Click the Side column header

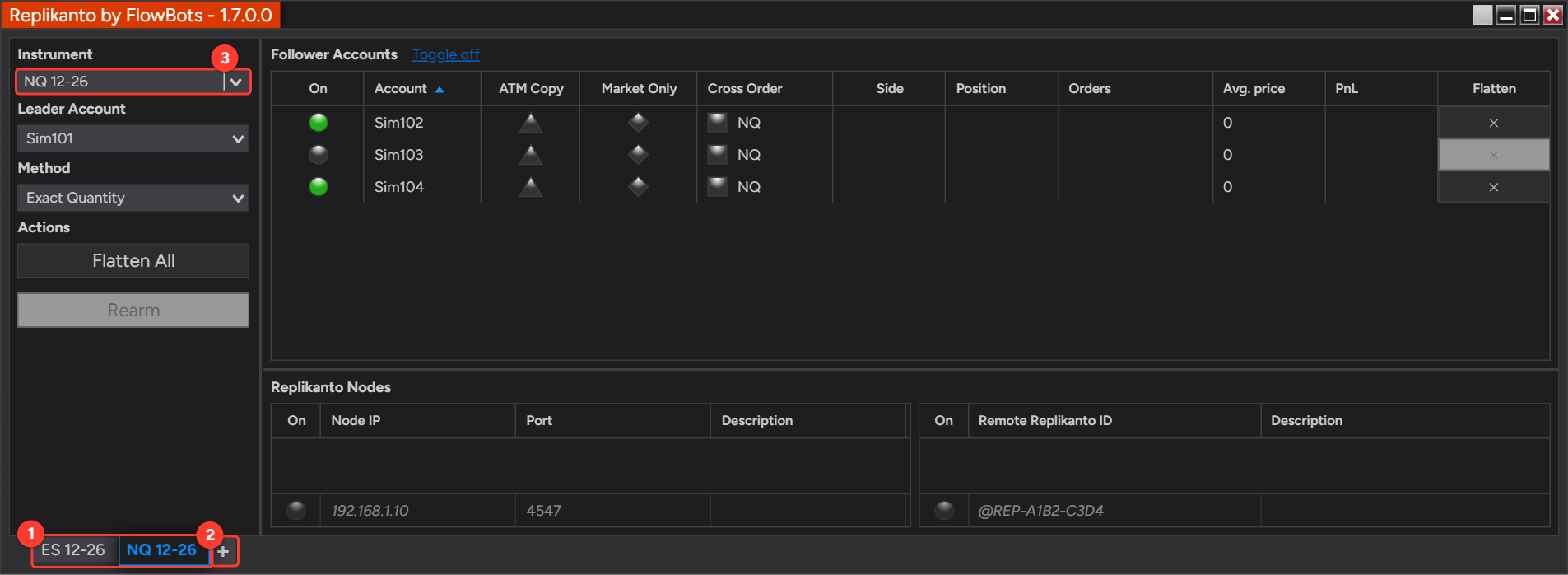coord(890,88)
